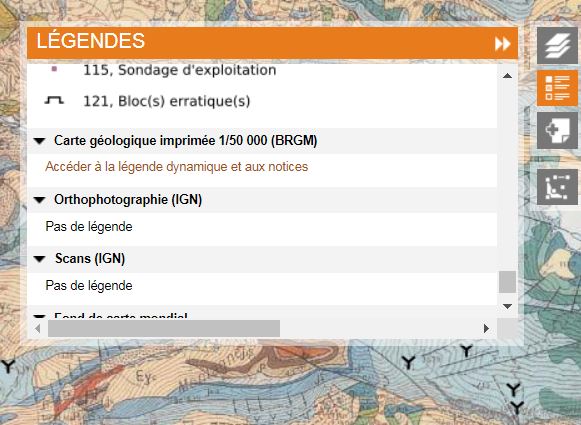Viewport: 581px width, 425px height.
Task: Open the add layer document icon
Action: click(x=557, y=130)
